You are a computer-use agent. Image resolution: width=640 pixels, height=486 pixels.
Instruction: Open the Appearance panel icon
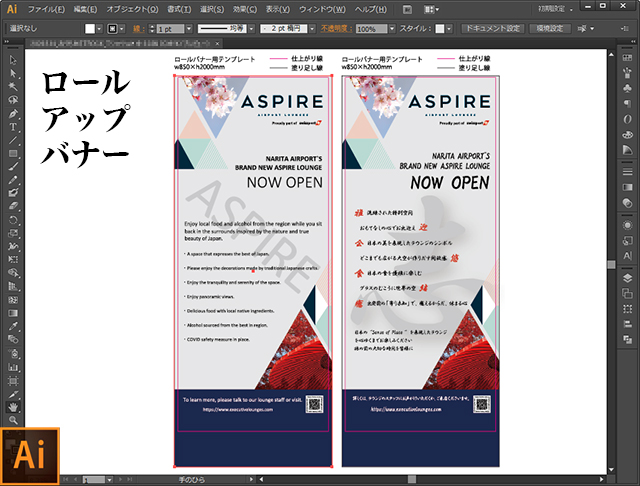[627, 225]
